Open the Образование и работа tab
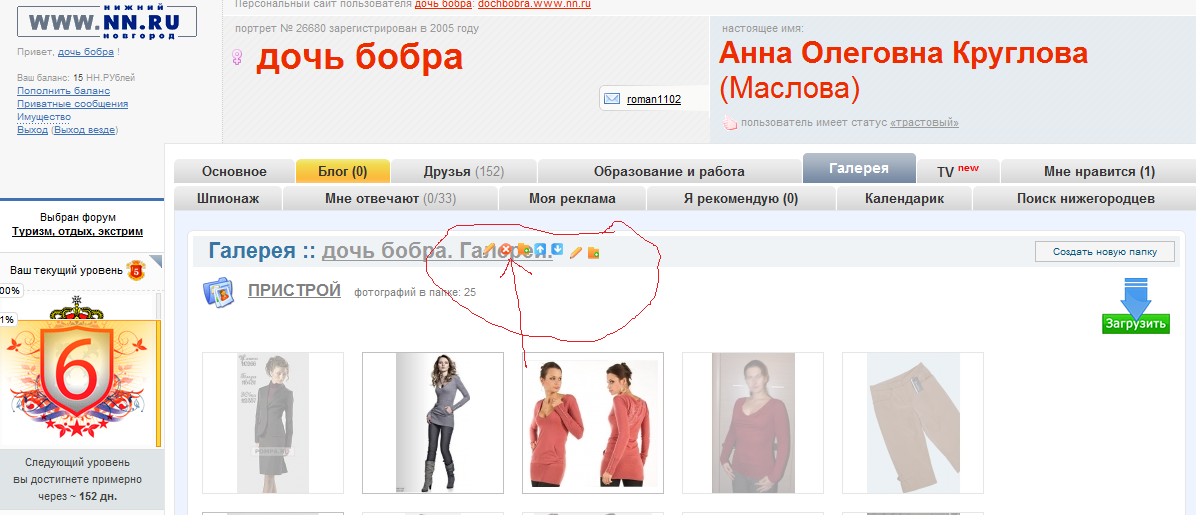 coord(669,172)
